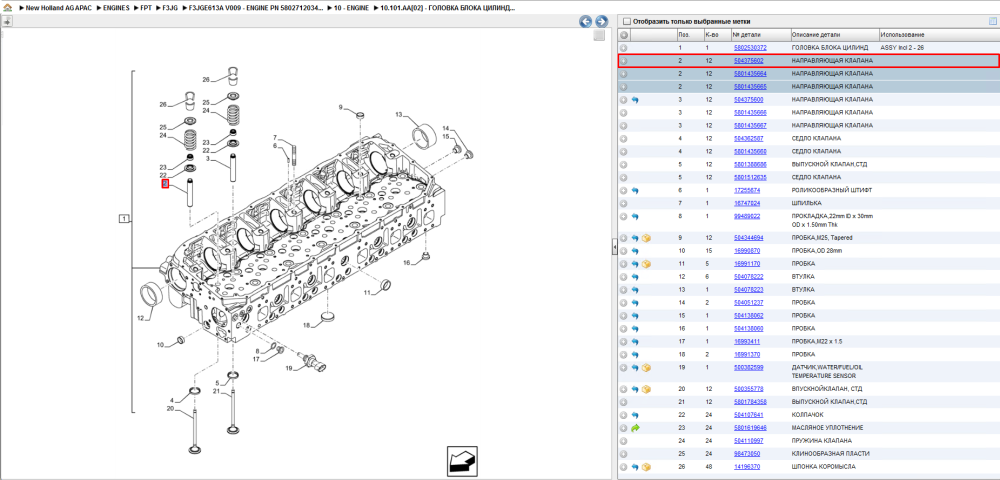Open supersession arrow for part 504078222

635,277
